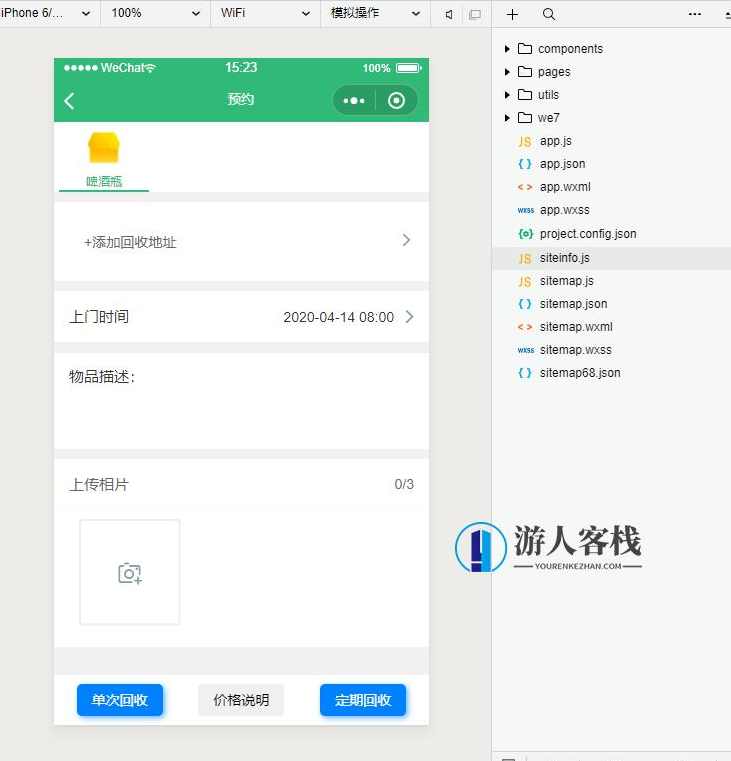
Task: Tap the 价格说明 button
Action: click(241, 700)
